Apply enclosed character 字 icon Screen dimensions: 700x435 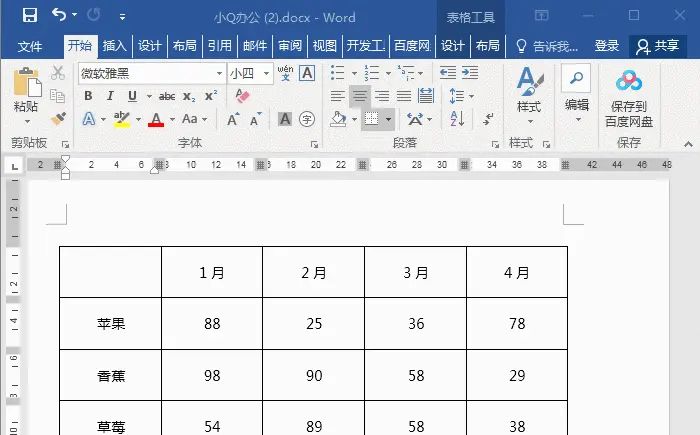click(x=307, y=119)
